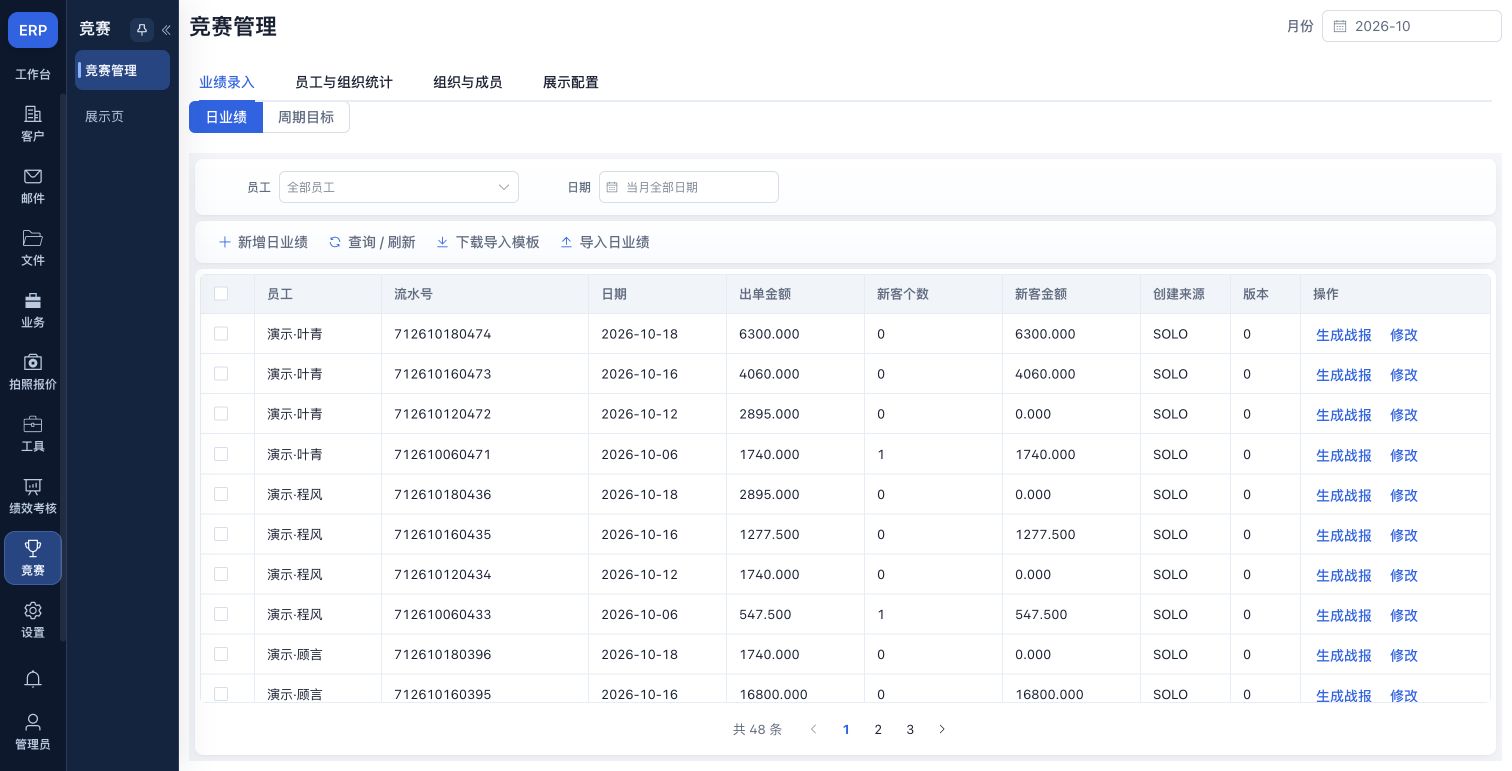Select the 竞赛 trophy module
The image size is (1512, 771).
pos(33,558)
